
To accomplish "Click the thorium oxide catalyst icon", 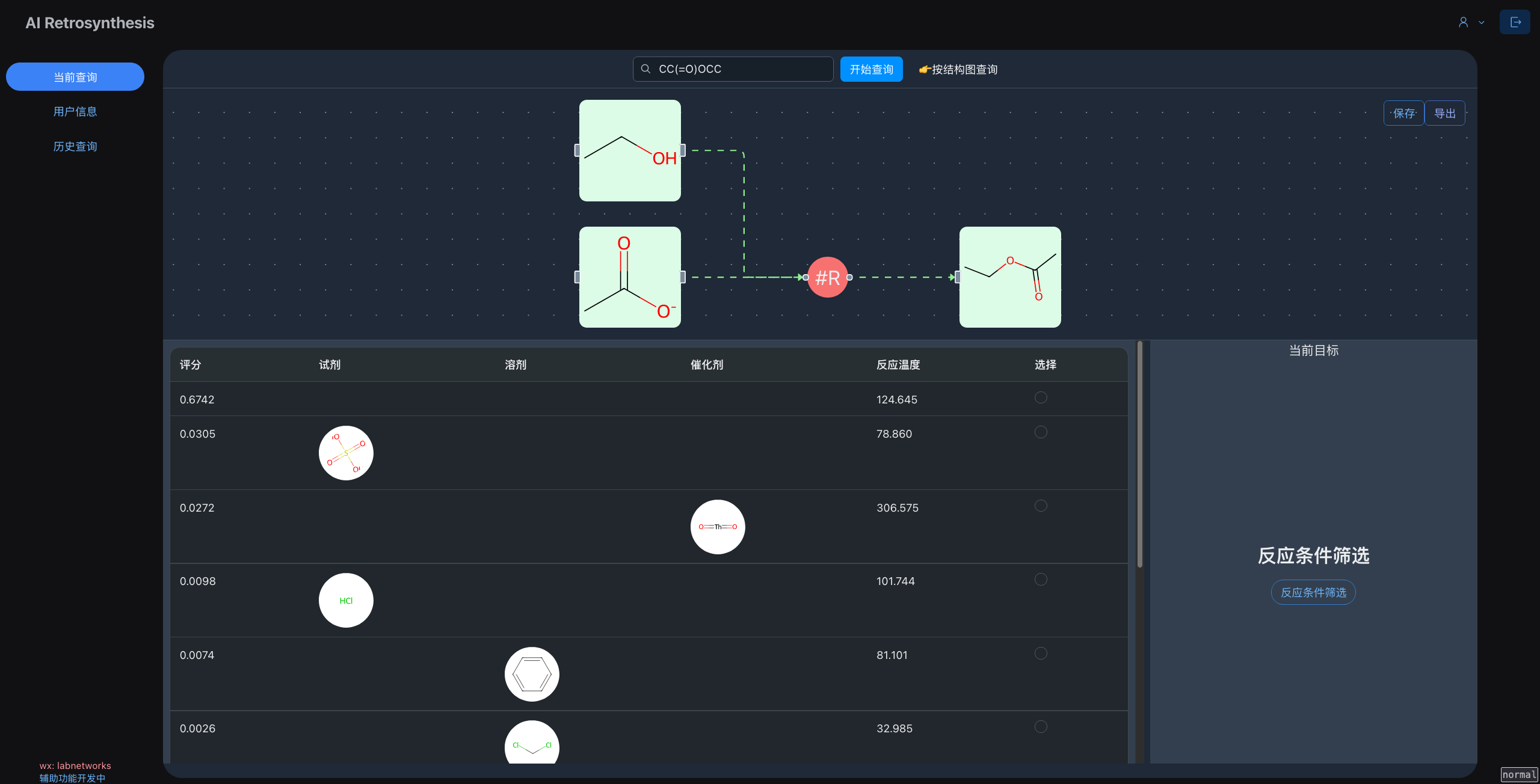I will (717, 527).
